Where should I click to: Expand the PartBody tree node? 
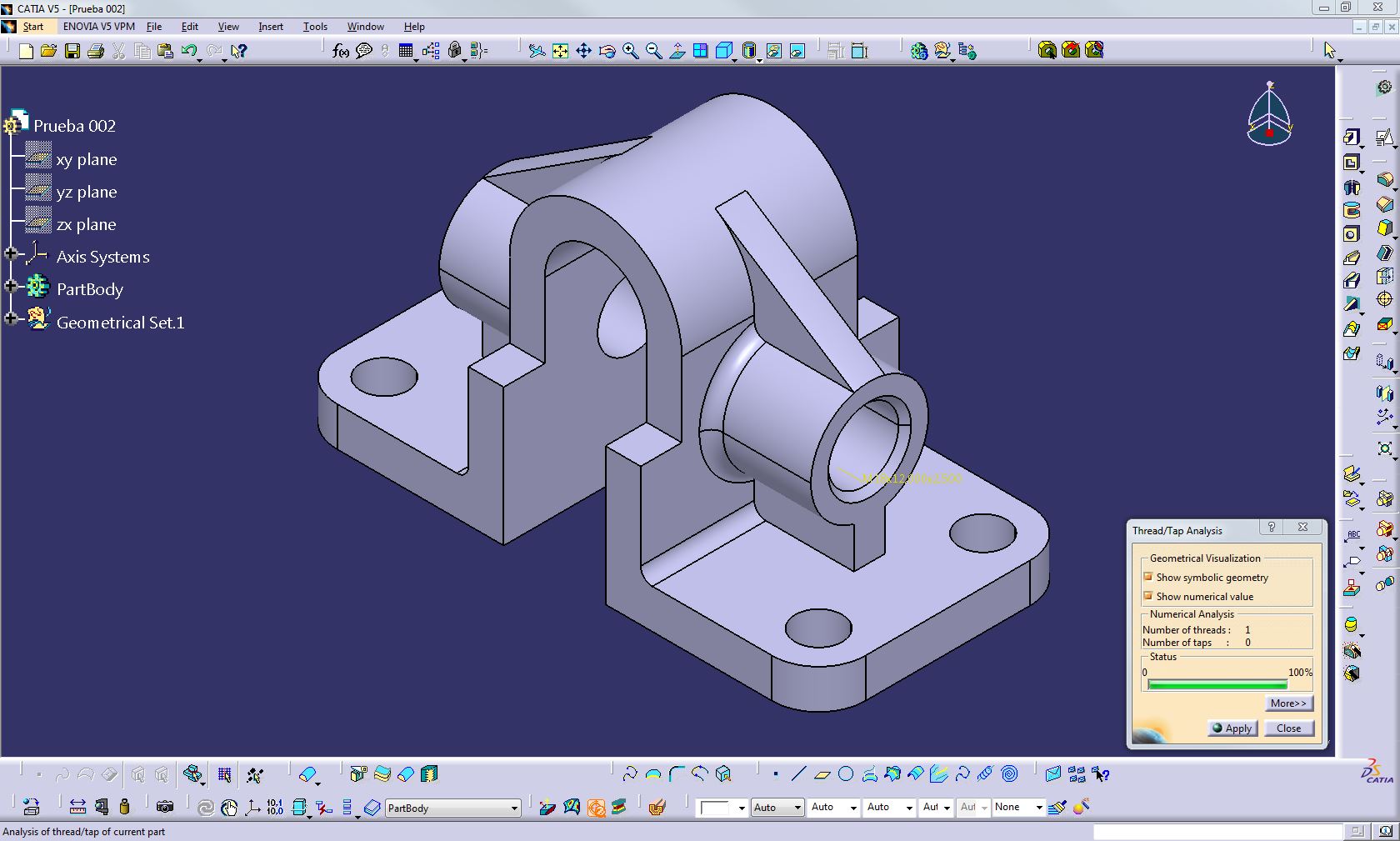pos(11,286)
